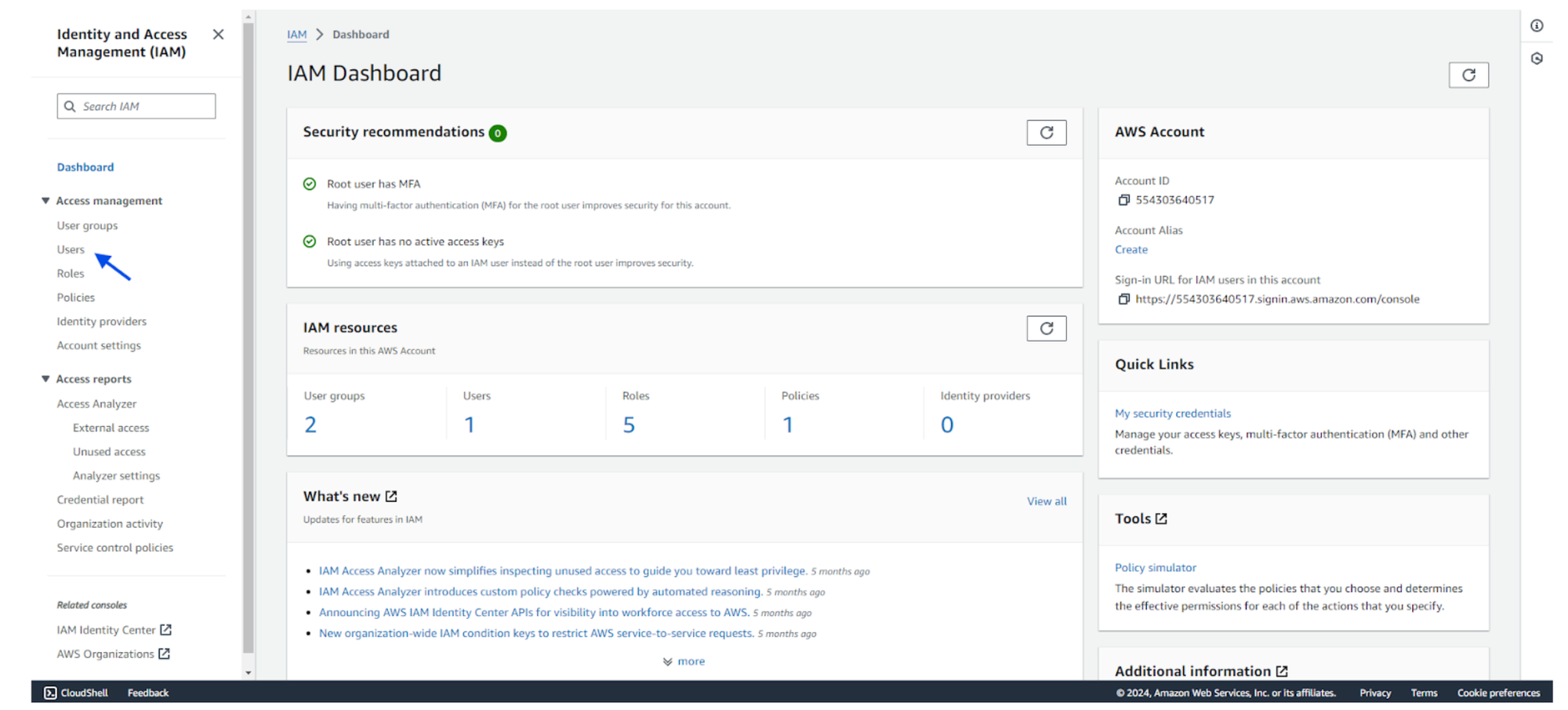Collapse the Access management section
This screenshot has width=1568, height=710.
(45, 201)
